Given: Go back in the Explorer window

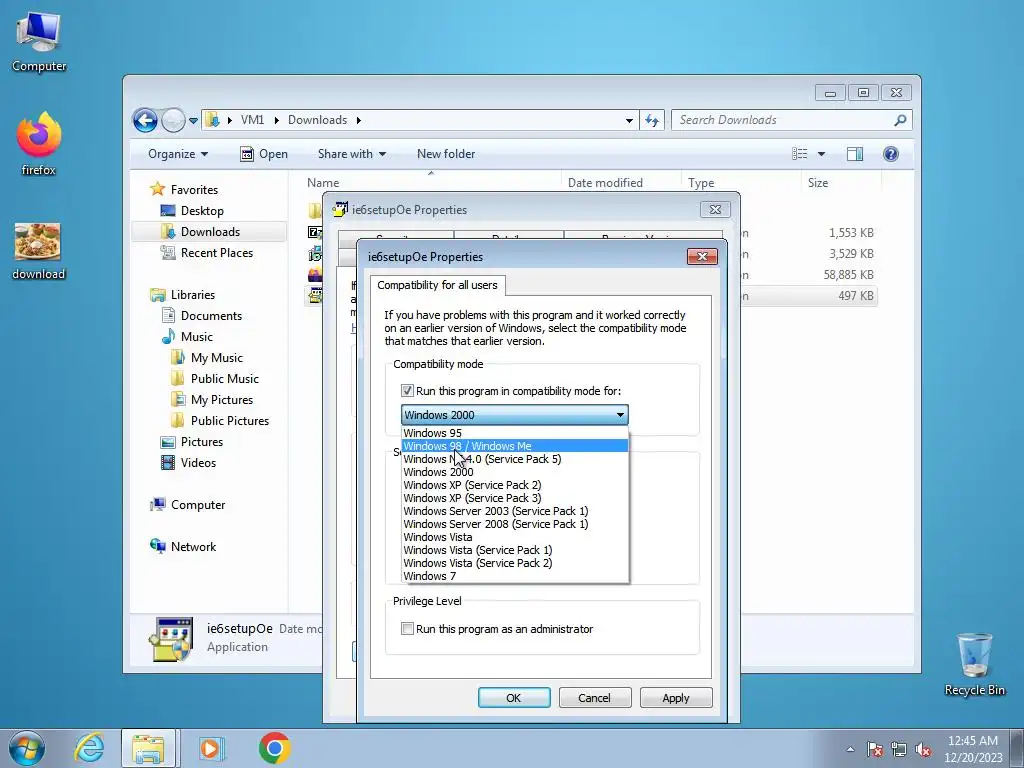Looking at the screenshot, I should 145,120.
